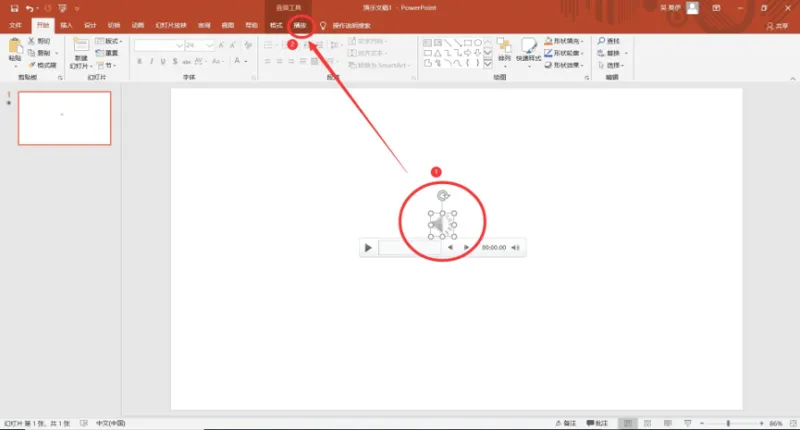Apply strikethrough text formatting
This screenshot has width=800, height=430.
186,61
